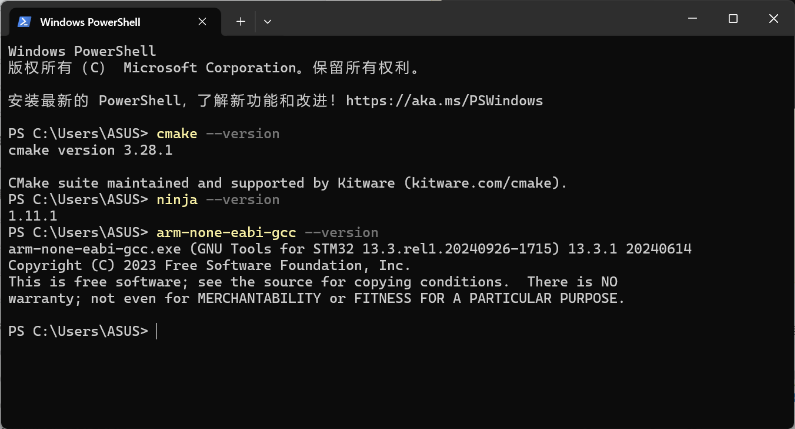Expand the new tab profile dropdown chevron

tap(267, 21)
